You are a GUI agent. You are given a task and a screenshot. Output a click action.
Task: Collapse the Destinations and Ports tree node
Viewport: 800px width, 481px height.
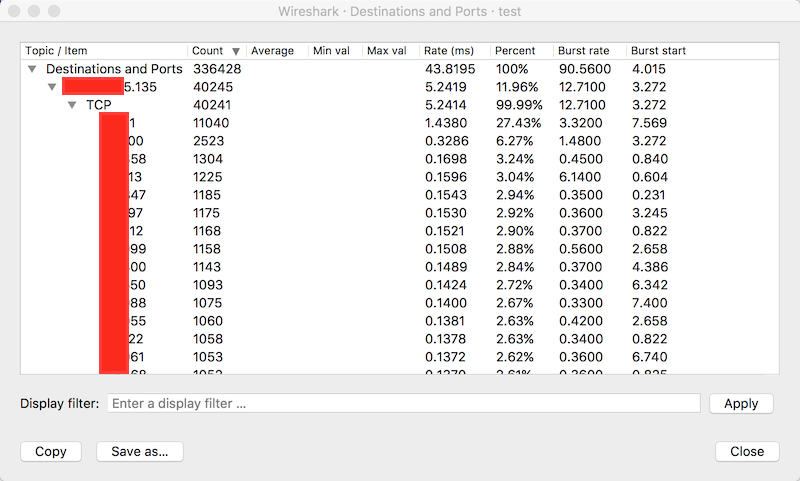click(x=32, y=69)
